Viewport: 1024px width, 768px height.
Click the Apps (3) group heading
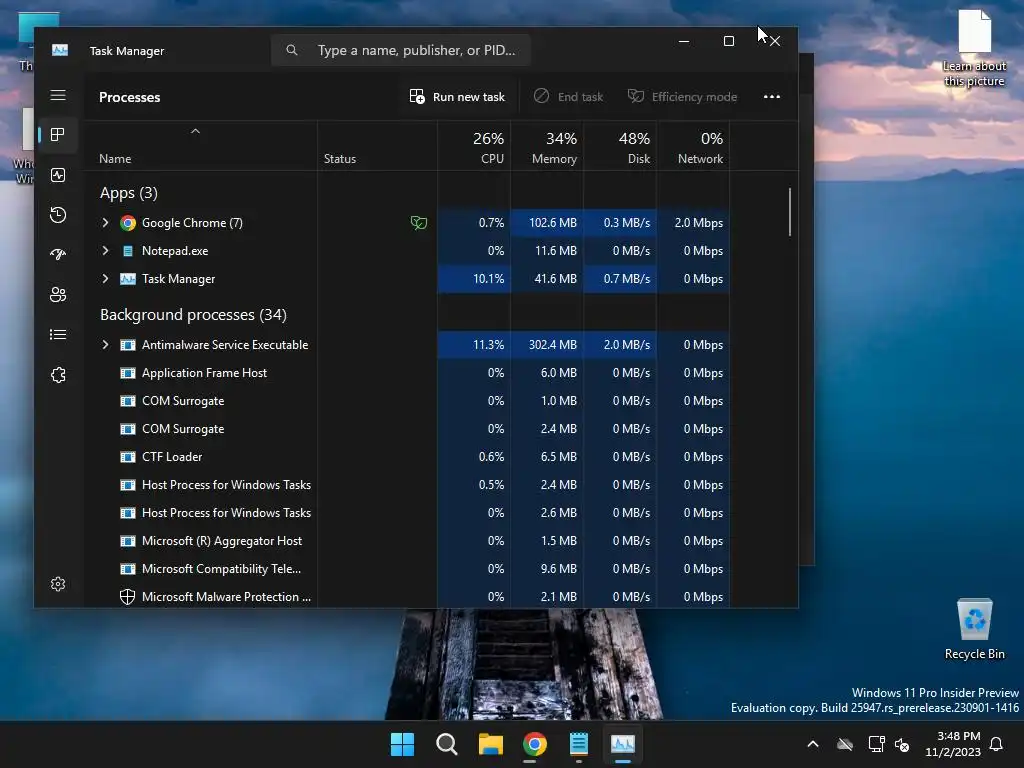click(x=129, y=193)
